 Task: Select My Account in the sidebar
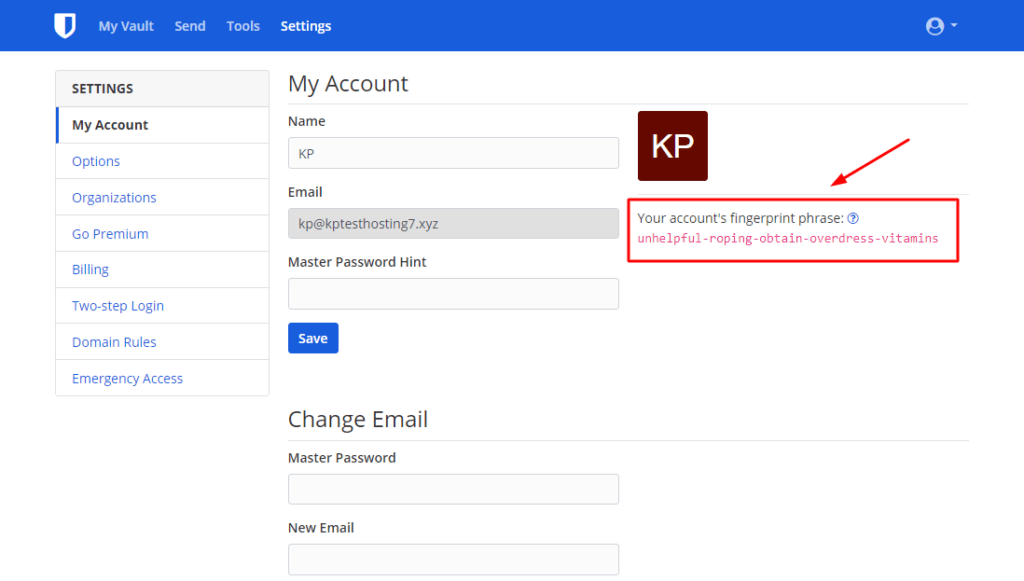(108, 124)
